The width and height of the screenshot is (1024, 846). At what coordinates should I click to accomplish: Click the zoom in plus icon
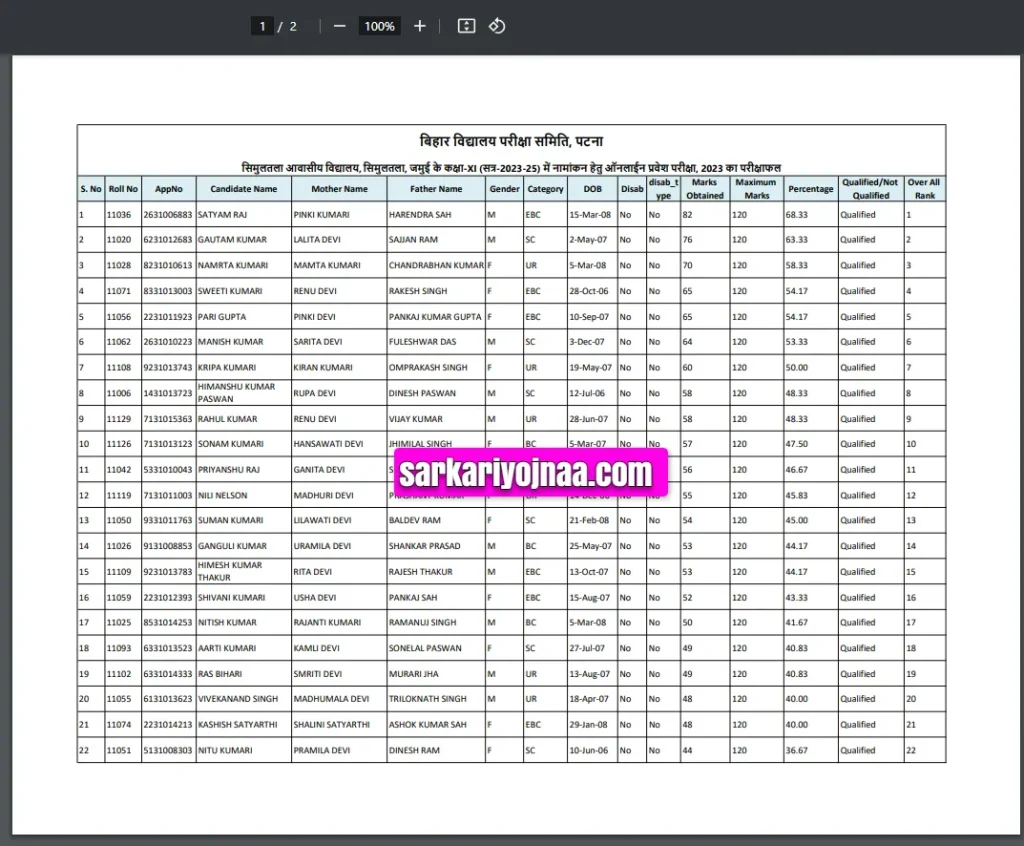(x=420, y=26)
